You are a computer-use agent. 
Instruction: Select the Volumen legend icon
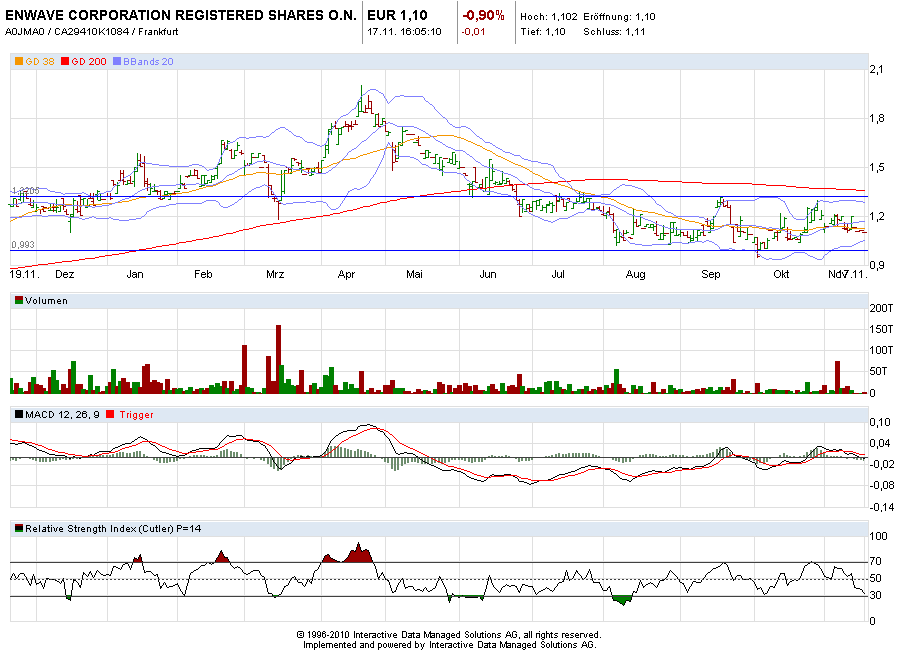pyautogui.click(x=19, y=300)
